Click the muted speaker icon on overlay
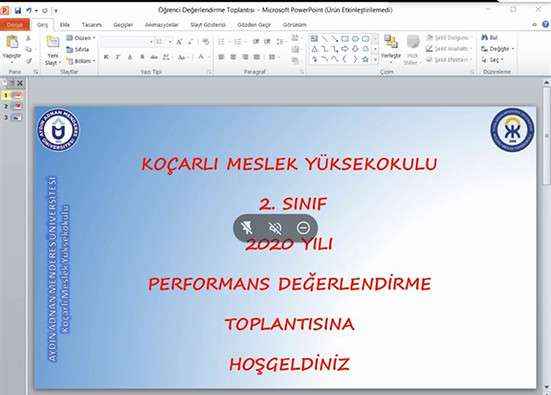This screenshot has height=395, width=551. pyautogui.click(x=275, y=228)
